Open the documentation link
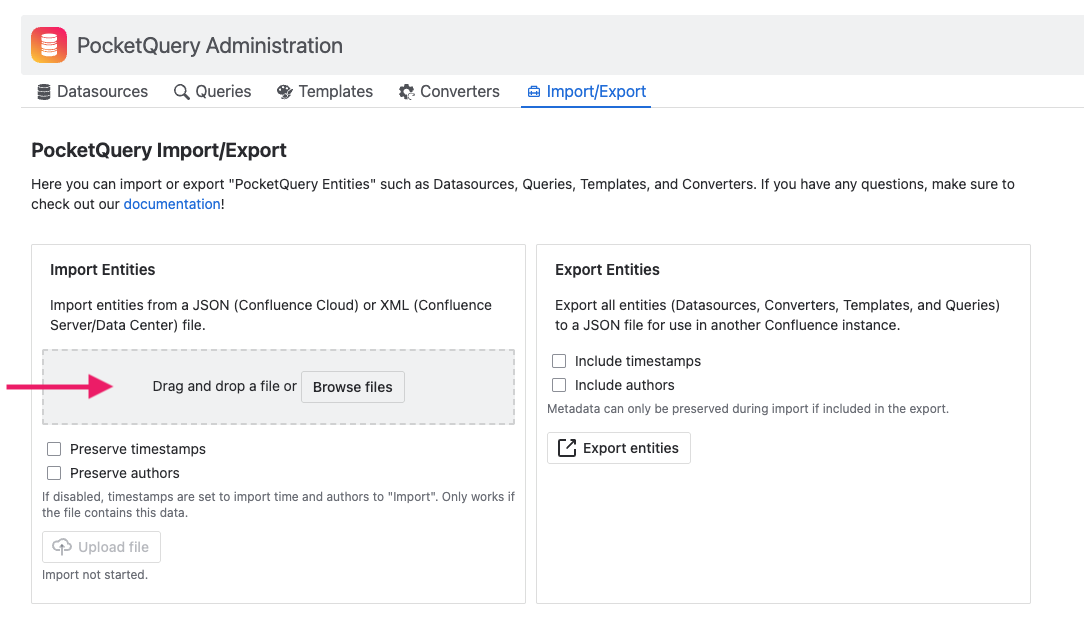1084x640 pixels. [x=172, y=205]
